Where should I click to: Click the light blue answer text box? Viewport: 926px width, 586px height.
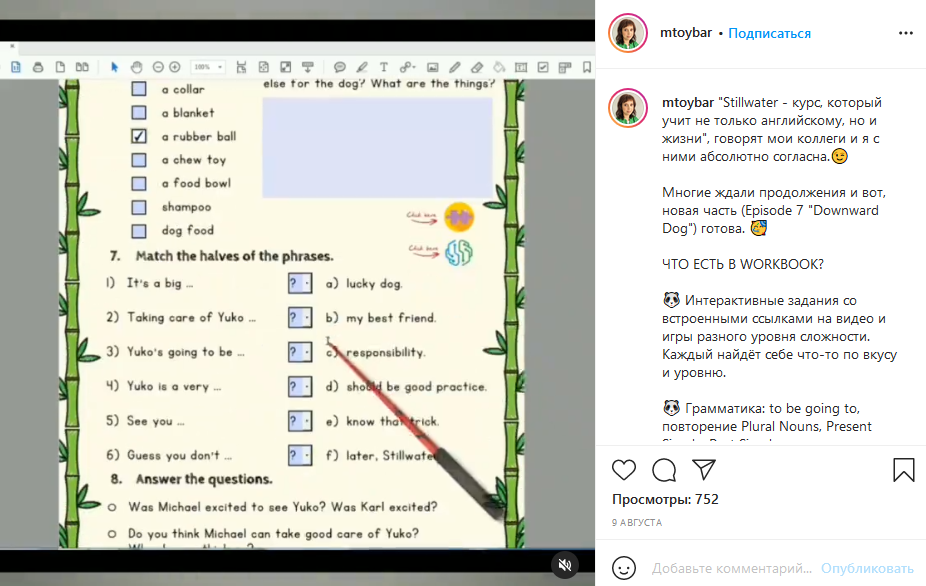[x=377, y=147]
